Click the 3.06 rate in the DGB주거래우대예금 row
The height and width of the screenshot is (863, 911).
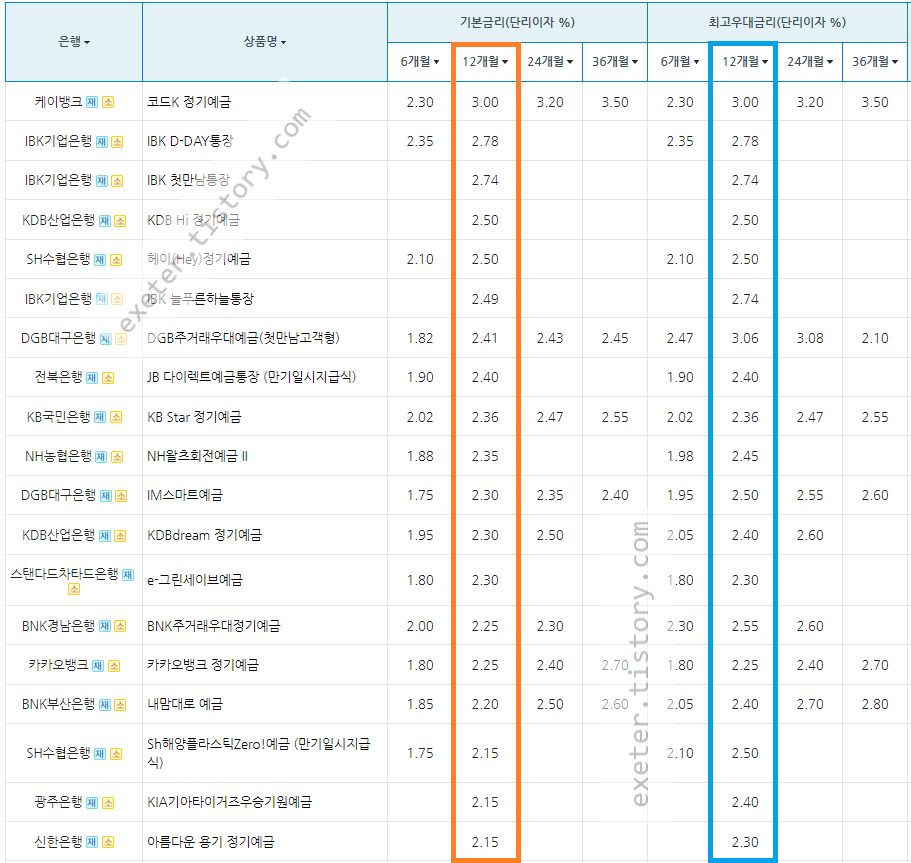(x=745, y=338)
